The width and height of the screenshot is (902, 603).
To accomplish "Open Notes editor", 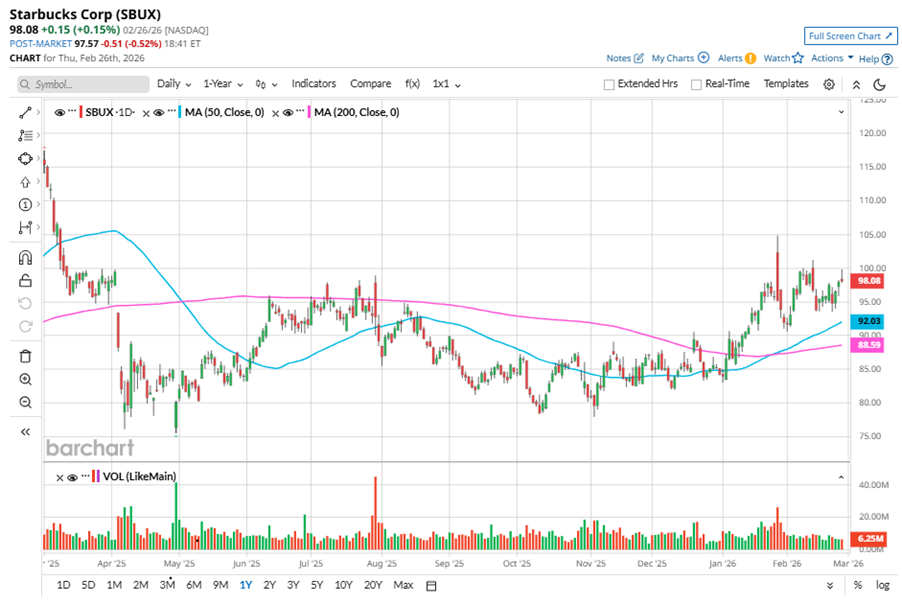I will click(x=625, y=58).
